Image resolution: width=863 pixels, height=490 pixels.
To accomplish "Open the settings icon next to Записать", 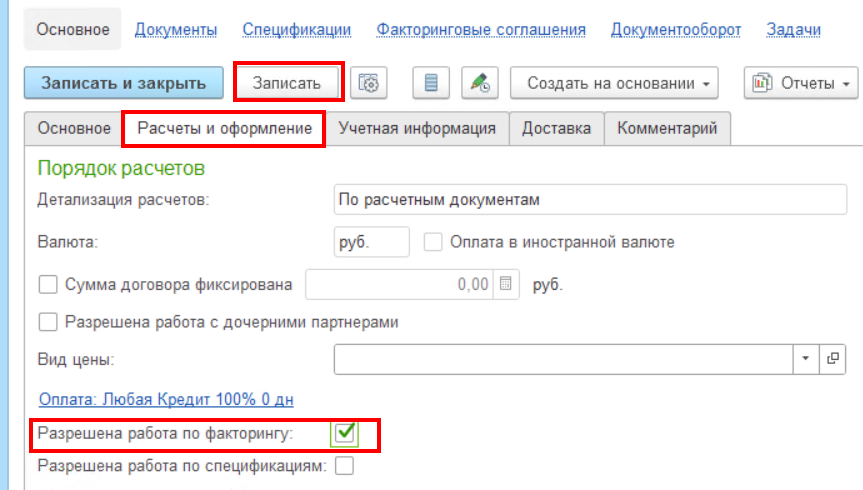I will coord(368,83).
